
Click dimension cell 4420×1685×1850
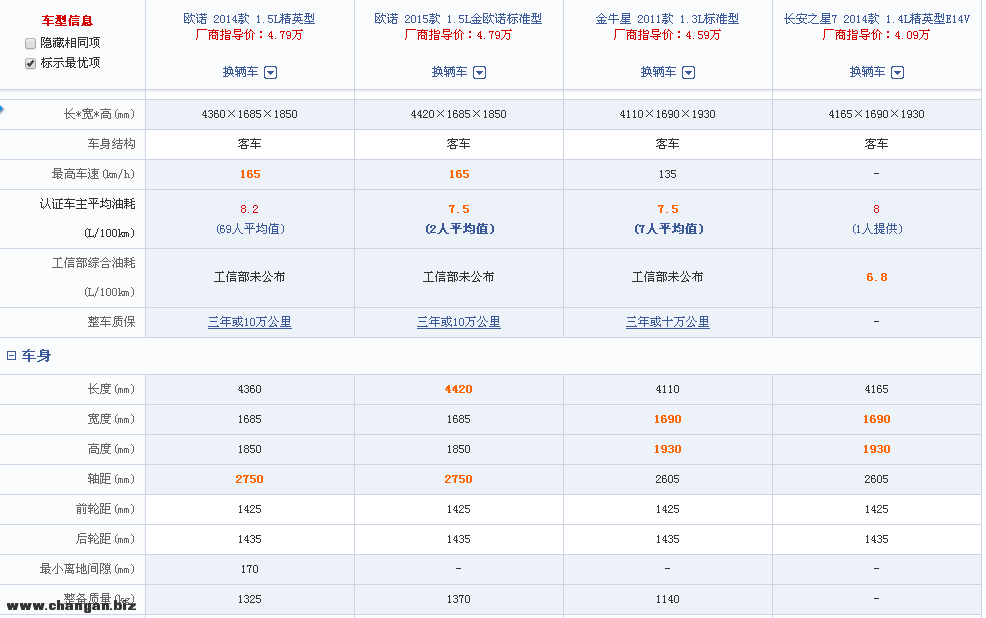pyautogui.click(x=458, y=114)
